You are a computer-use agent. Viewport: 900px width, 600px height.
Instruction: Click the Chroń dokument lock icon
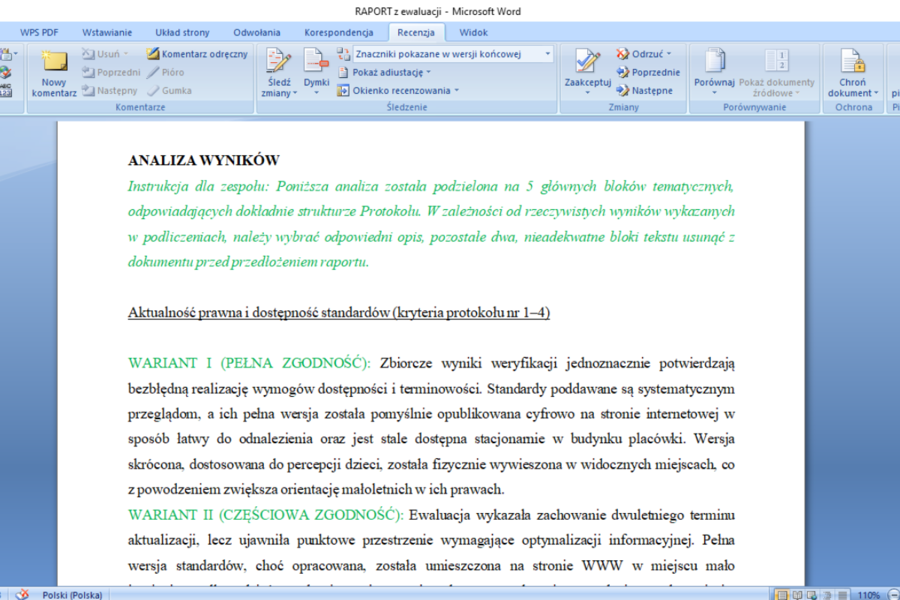[852, 61]
